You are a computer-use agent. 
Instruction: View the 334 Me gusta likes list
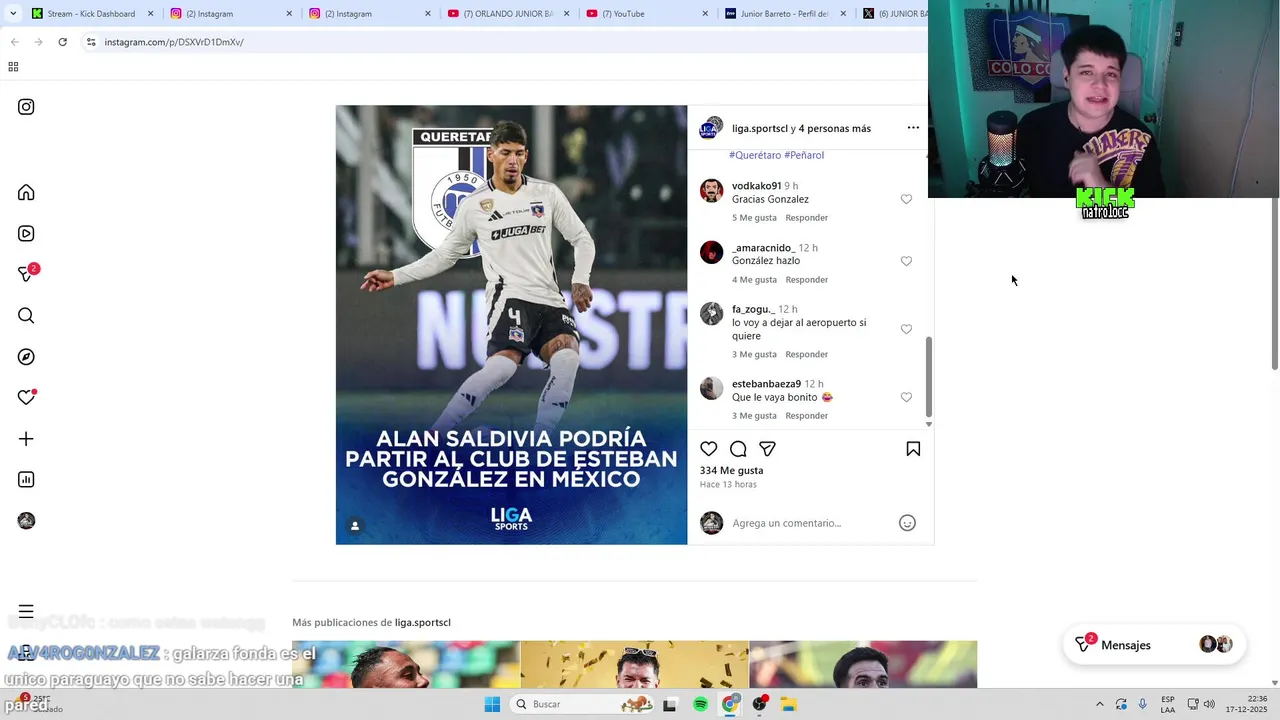(731, 470)
